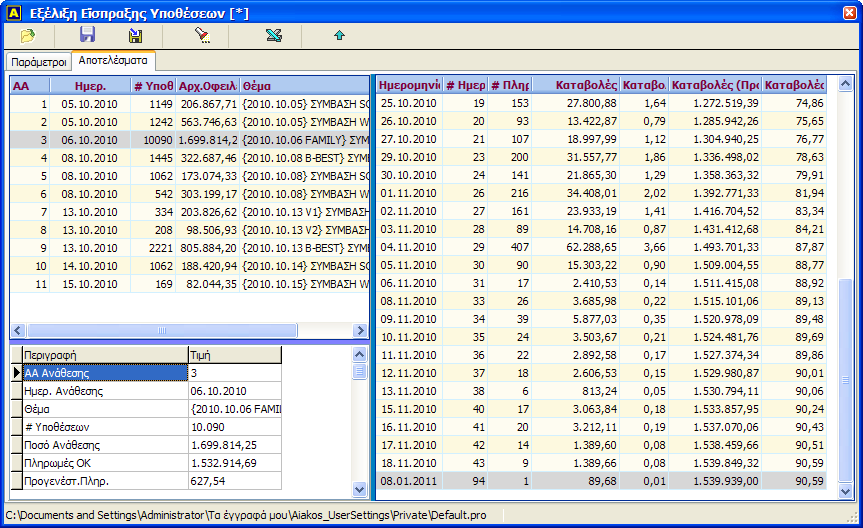This screenshot has height=528, width=863.
Task: Click the Καταβολές (Πρ column header
Action: coord(715,85)
